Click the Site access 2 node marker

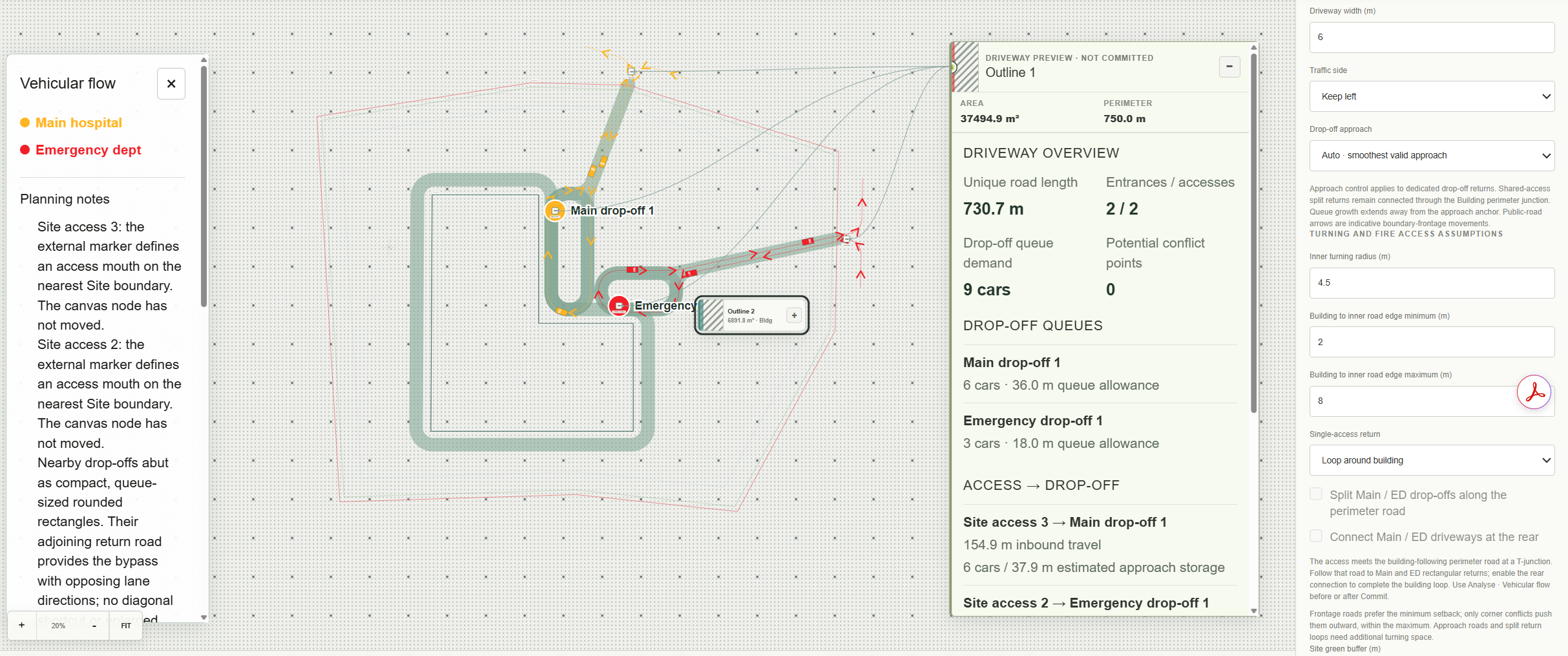coord(847,239)
